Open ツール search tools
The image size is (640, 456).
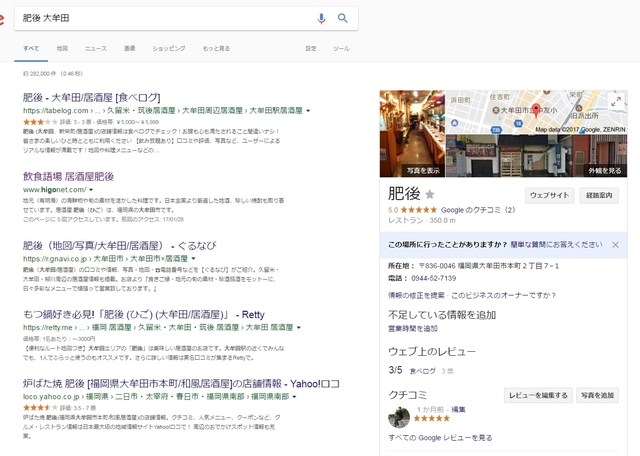coord(341,48)
